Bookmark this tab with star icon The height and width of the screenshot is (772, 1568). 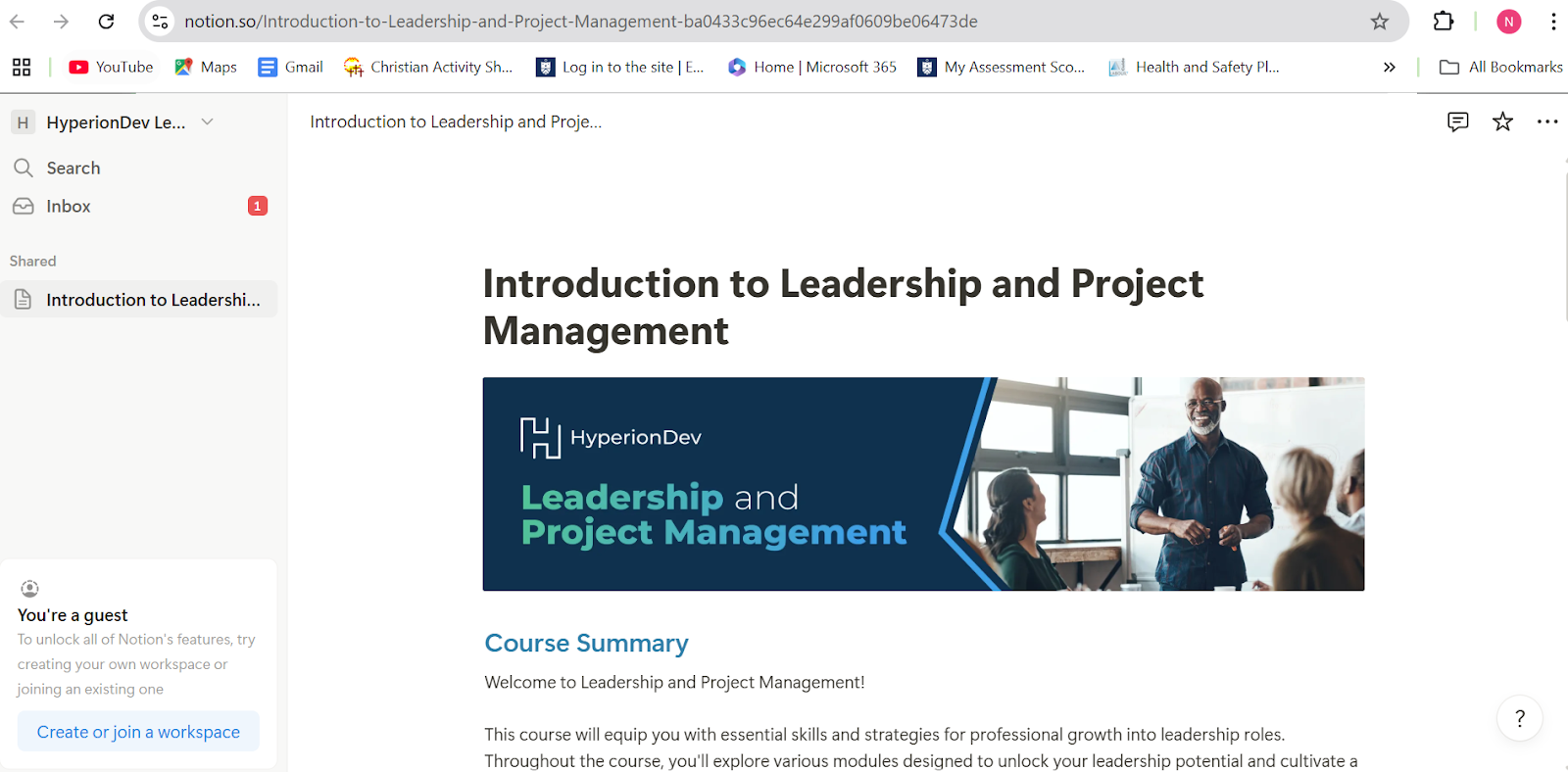pos(1380,22)
